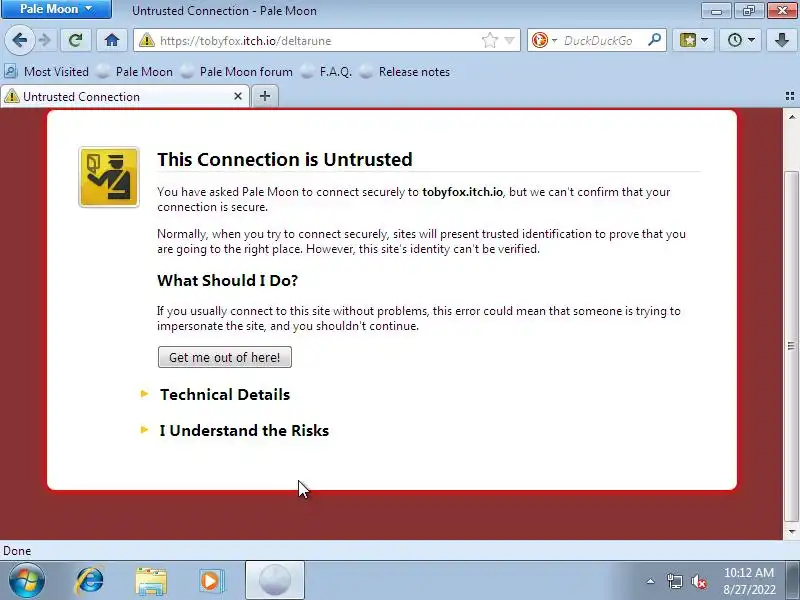Reload the current page
Screen dimensions: 800x600
click(x=76, y=40)
